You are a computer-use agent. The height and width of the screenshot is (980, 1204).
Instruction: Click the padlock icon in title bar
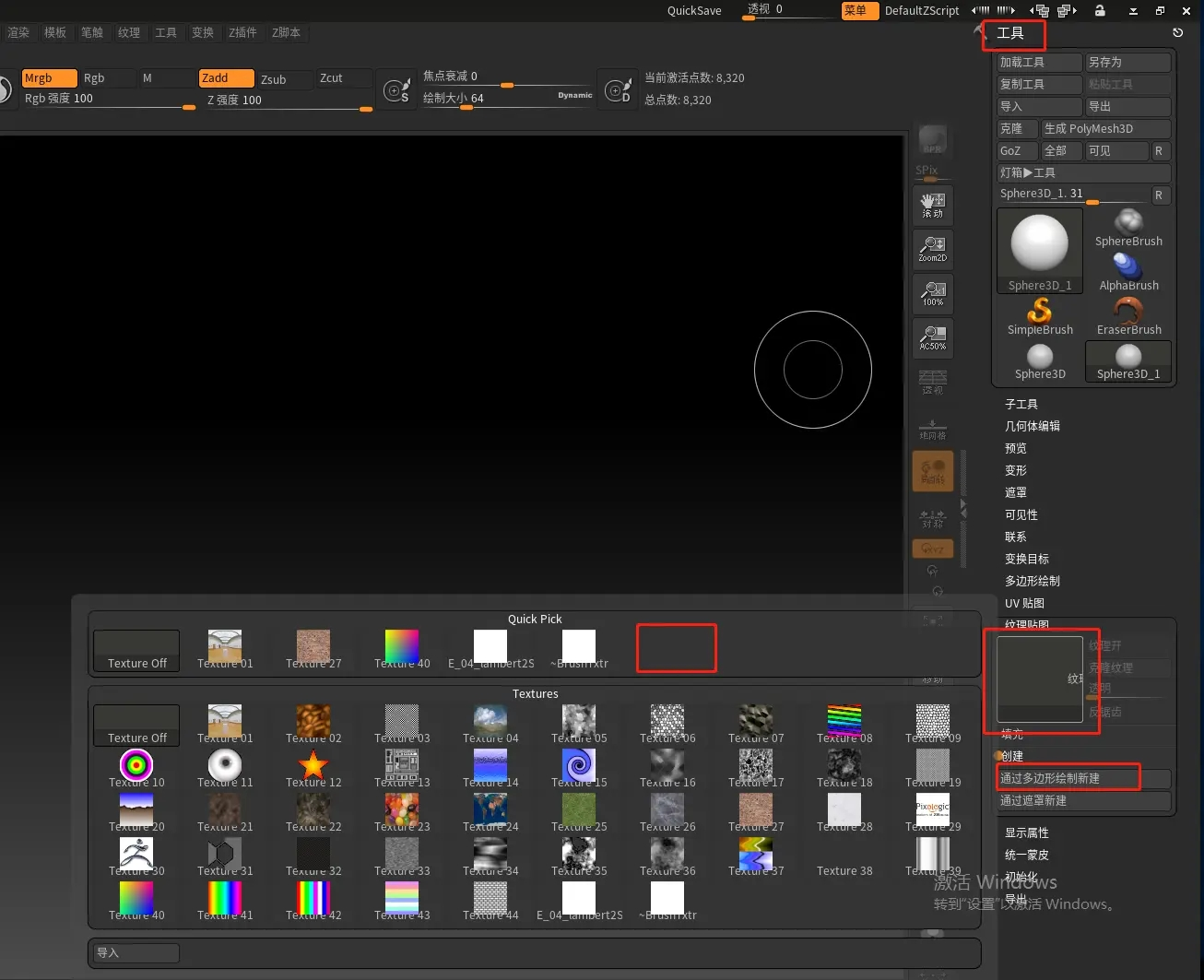coord(1100,11)
